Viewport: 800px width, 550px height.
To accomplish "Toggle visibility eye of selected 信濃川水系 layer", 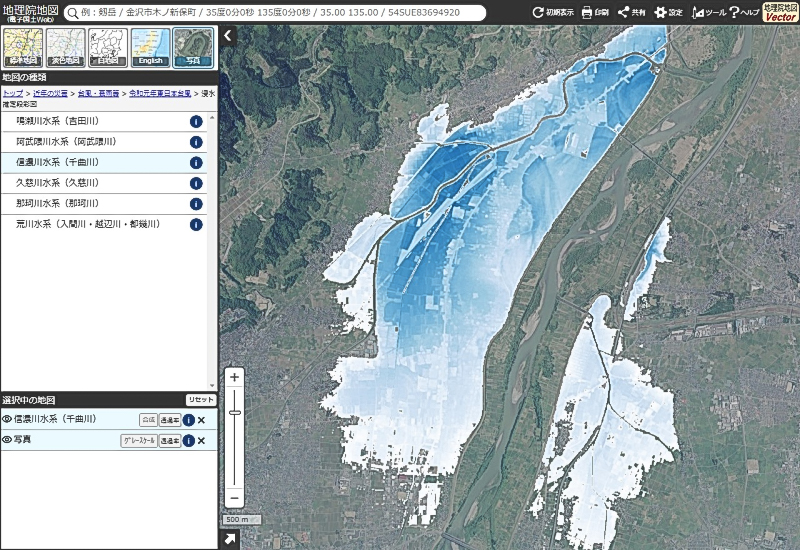I will click(7, 419).
